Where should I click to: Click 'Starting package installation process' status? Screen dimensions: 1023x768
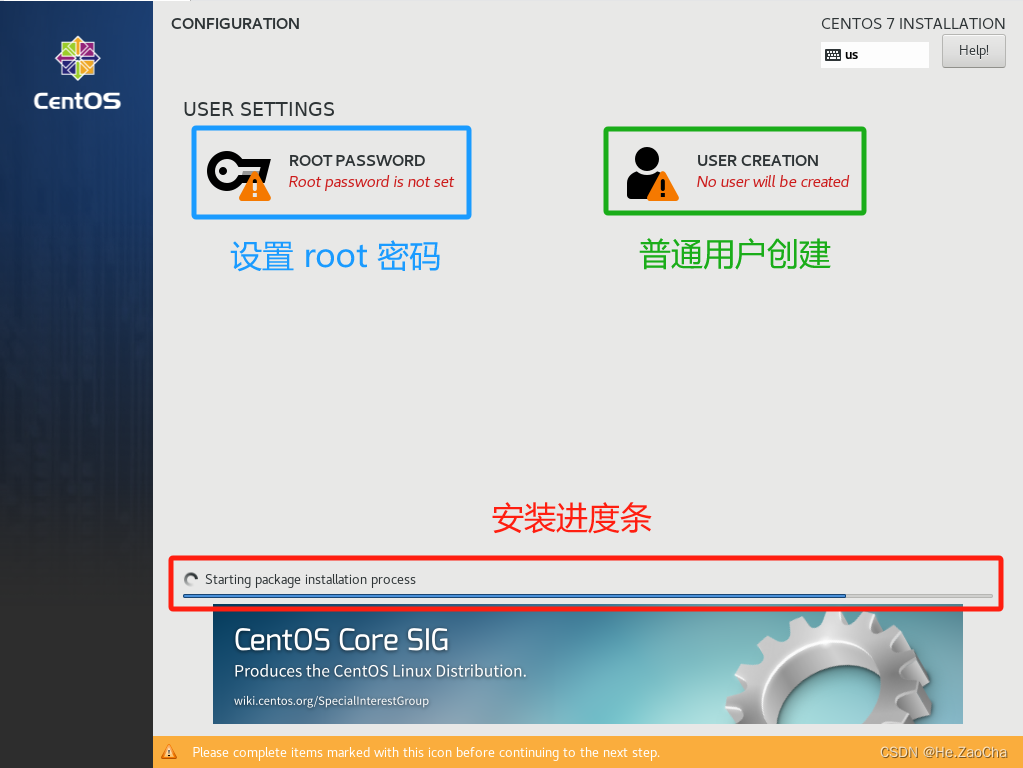coord(310,579)
